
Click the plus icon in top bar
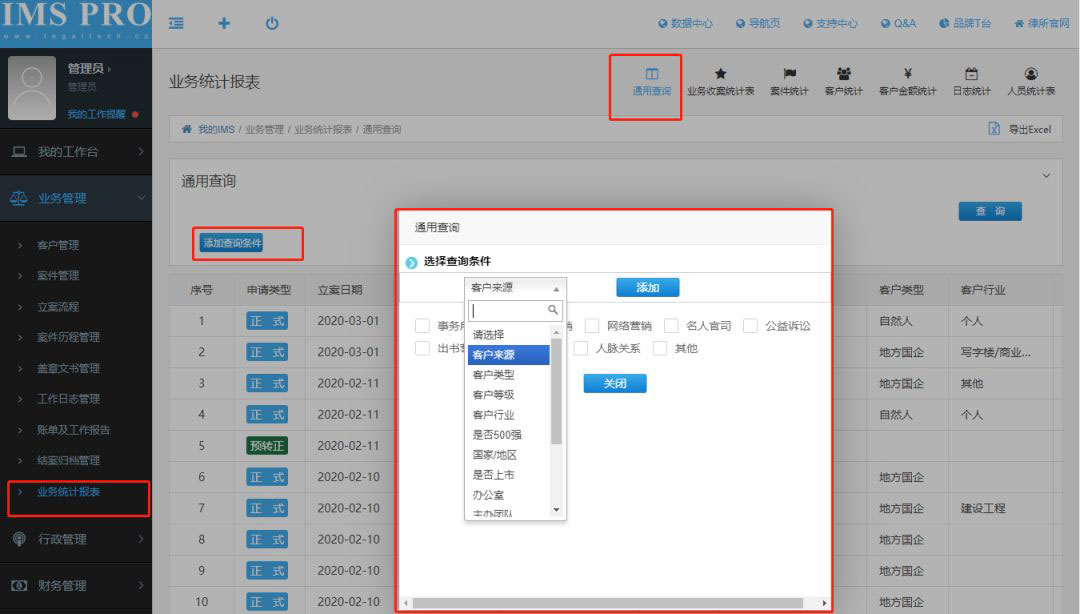tap(224, 24)
